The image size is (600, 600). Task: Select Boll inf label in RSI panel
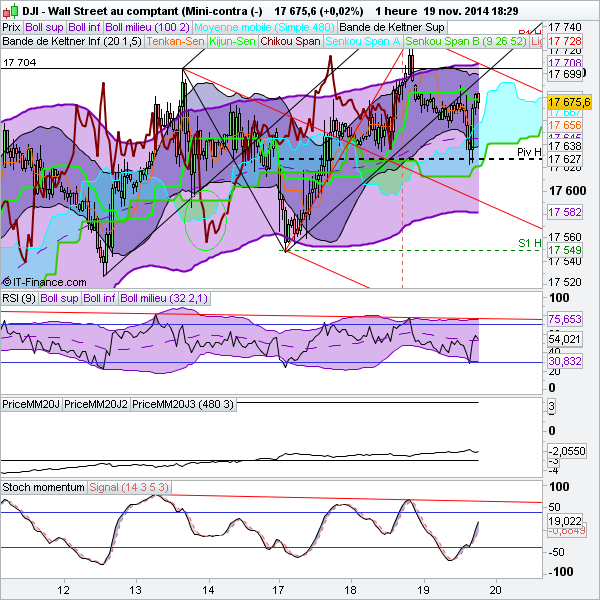[99, 298]
